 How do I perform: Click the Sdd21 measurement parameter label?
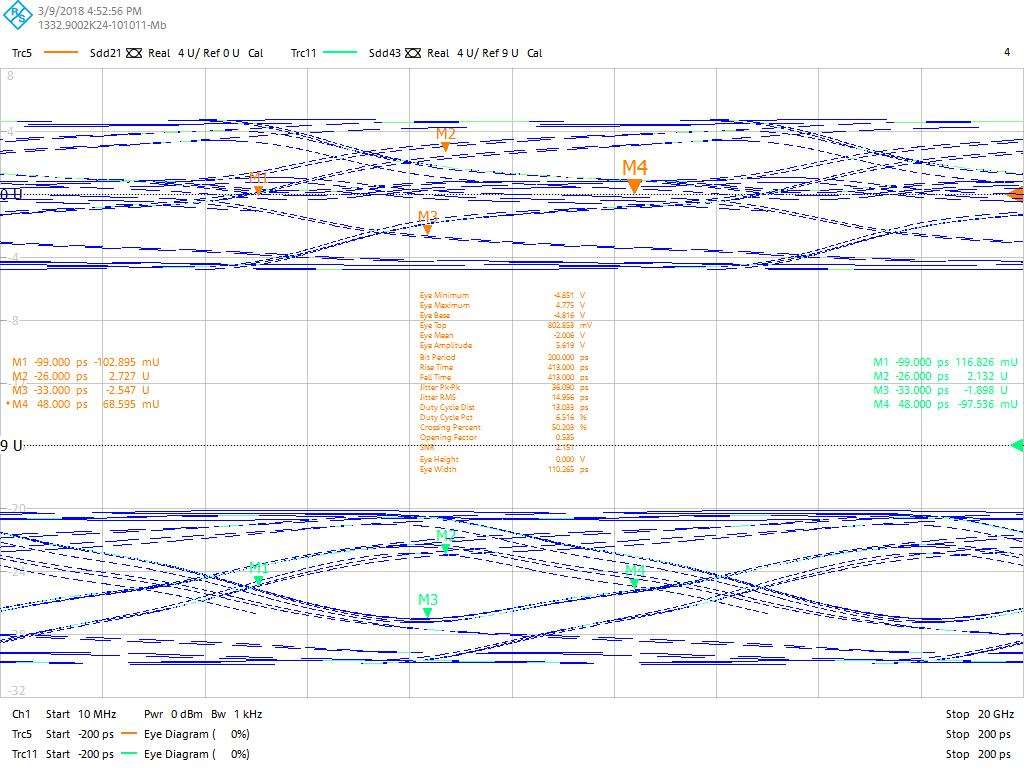tap(106, 53)
